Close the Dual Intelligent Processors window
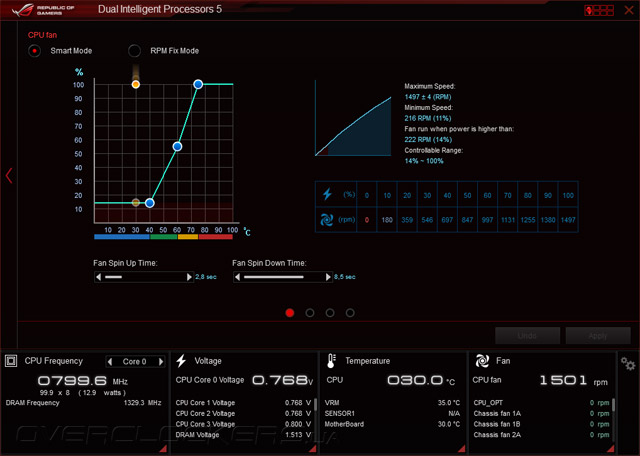 [629, 10]
